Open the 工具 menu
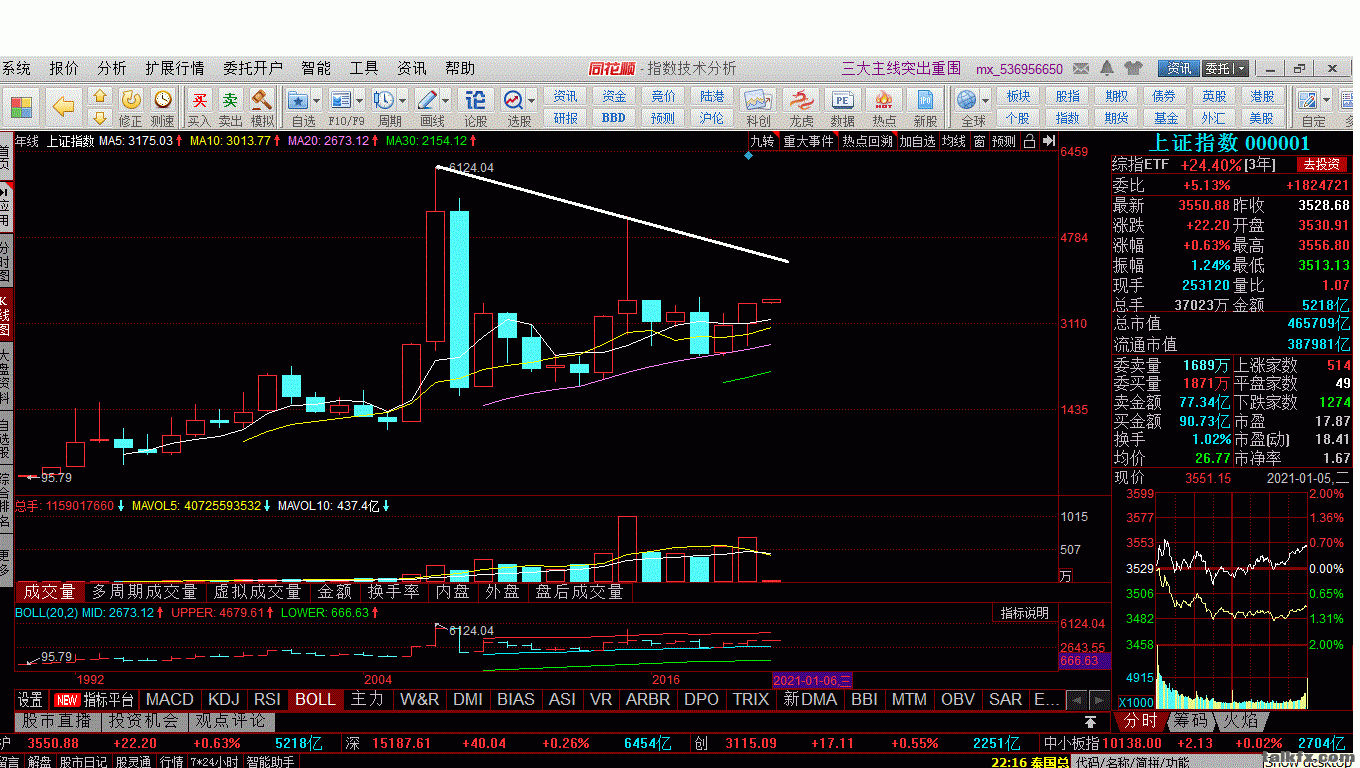This screenshot has width=1360, height=768. [364, 68]
